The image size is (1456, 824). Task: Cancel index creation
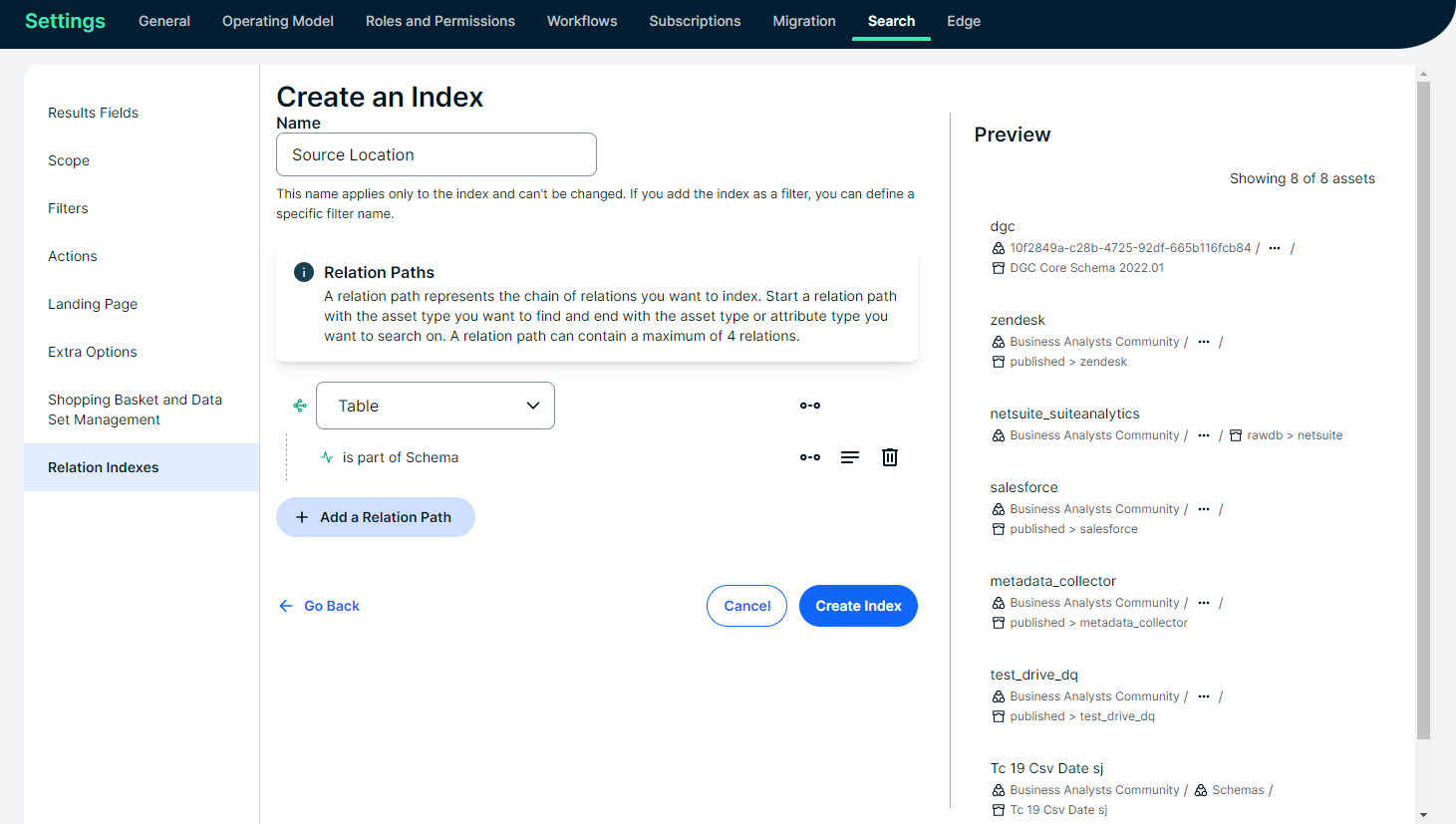(x=746, y=606)
